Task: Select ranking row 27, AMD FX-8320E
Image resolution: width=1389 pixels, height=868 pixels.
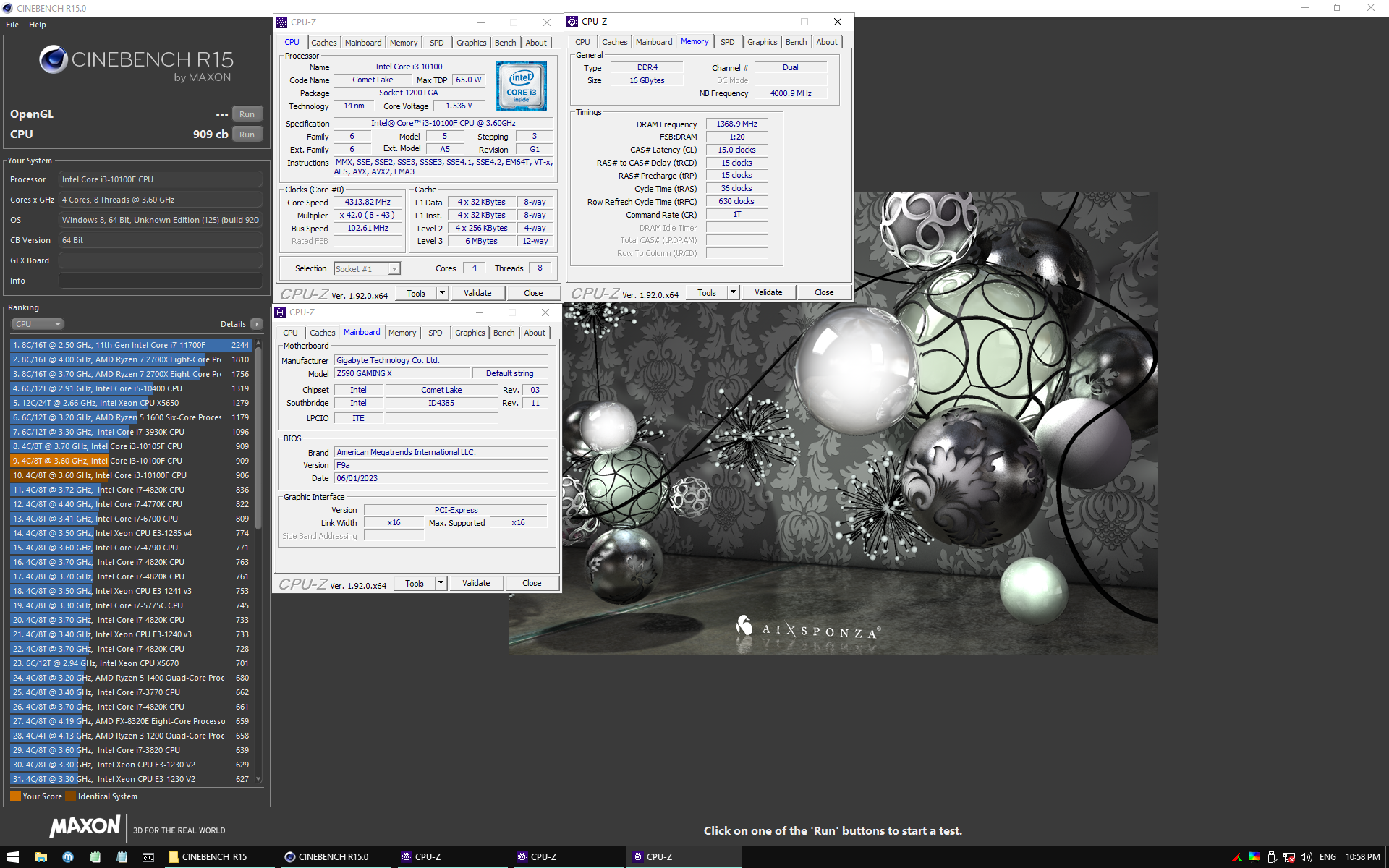Action: coord(131,721)
